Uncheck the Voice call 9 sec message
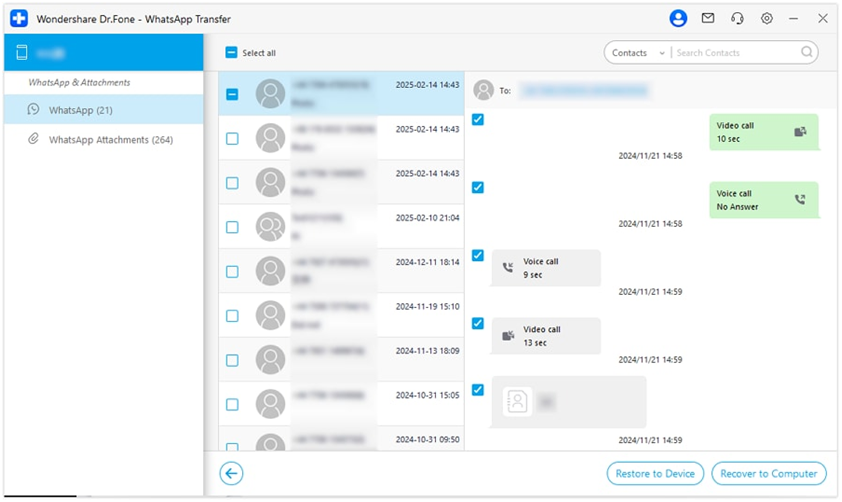Screen dimensions: 842x502 (x=477, y=255)
